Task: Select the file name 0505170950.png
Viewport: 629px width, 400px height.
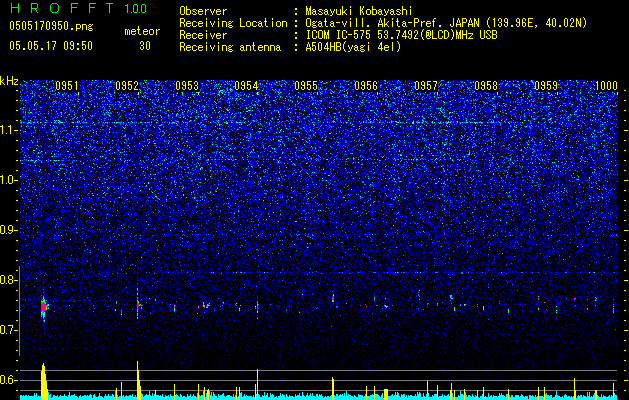Action: click(51, 26)
